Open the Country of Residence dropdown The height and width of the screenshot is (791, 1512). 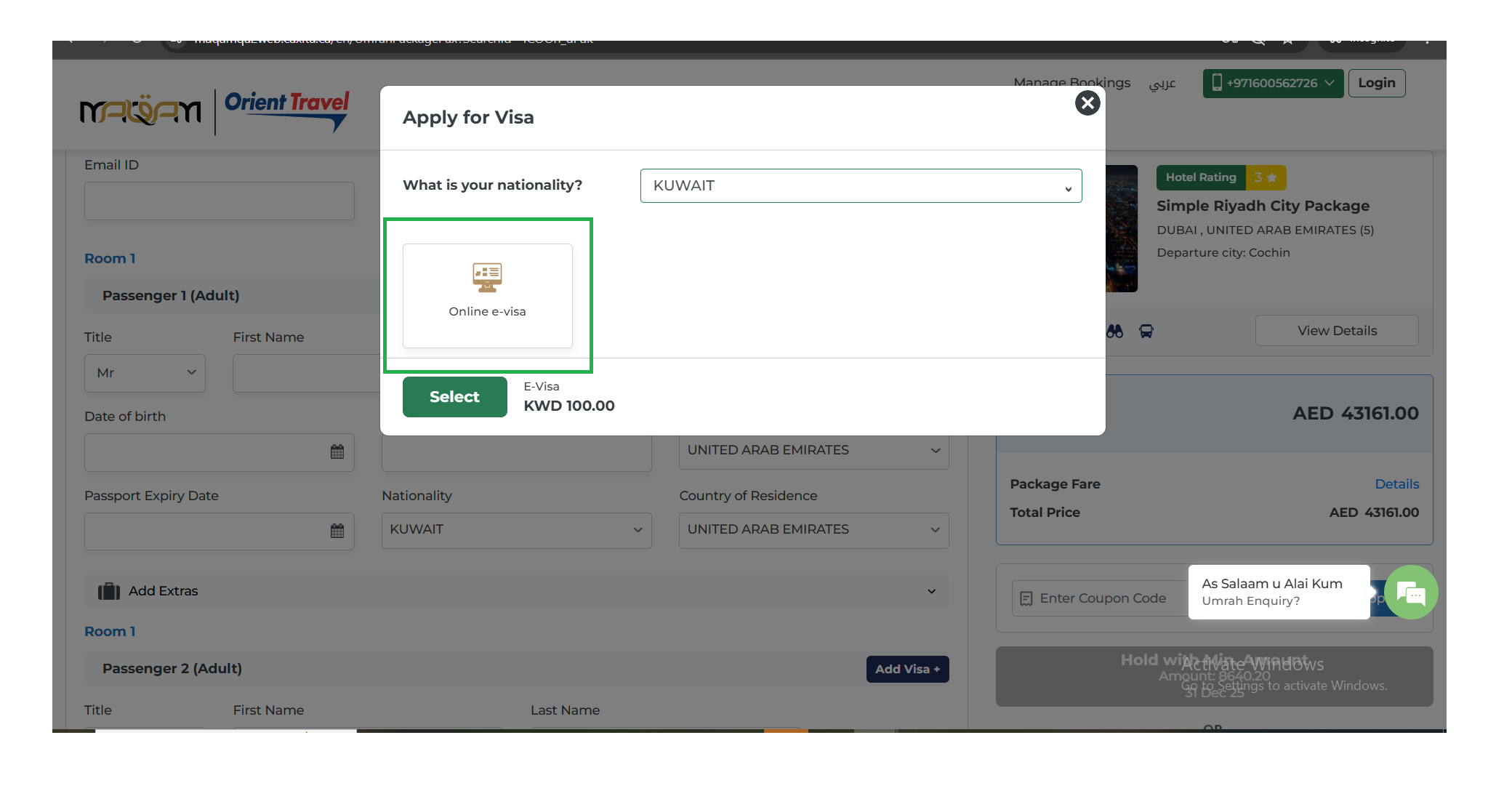[813, 530]
